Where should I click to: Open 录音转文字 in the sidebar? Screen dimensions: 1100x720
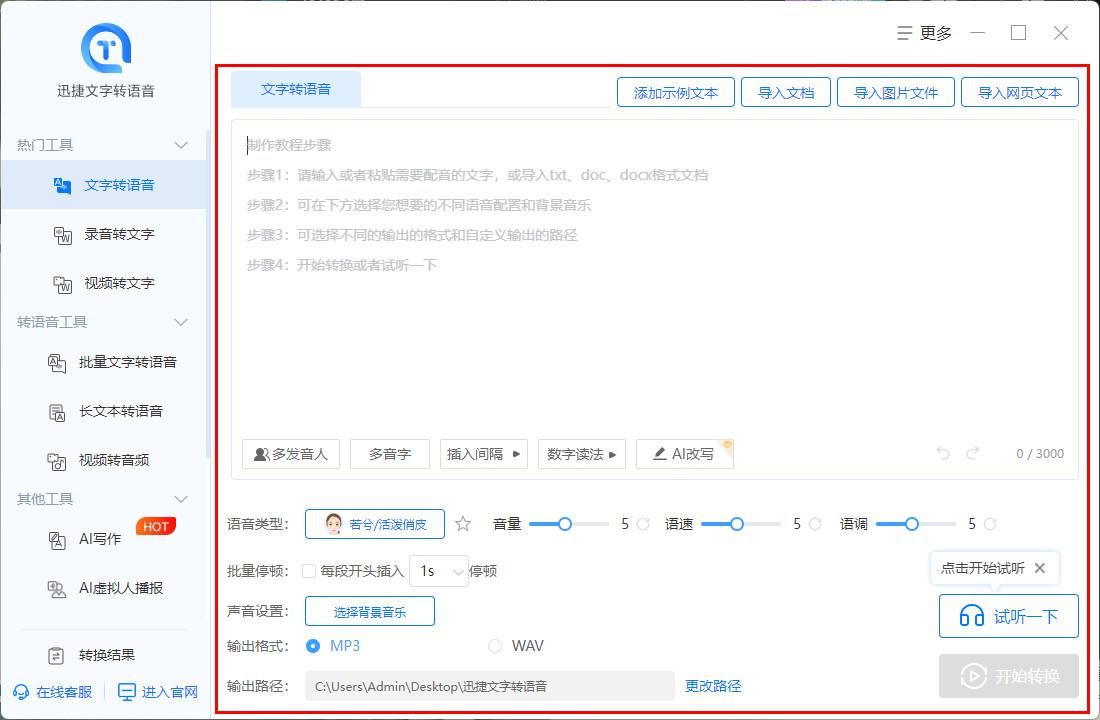coord(104,234)
